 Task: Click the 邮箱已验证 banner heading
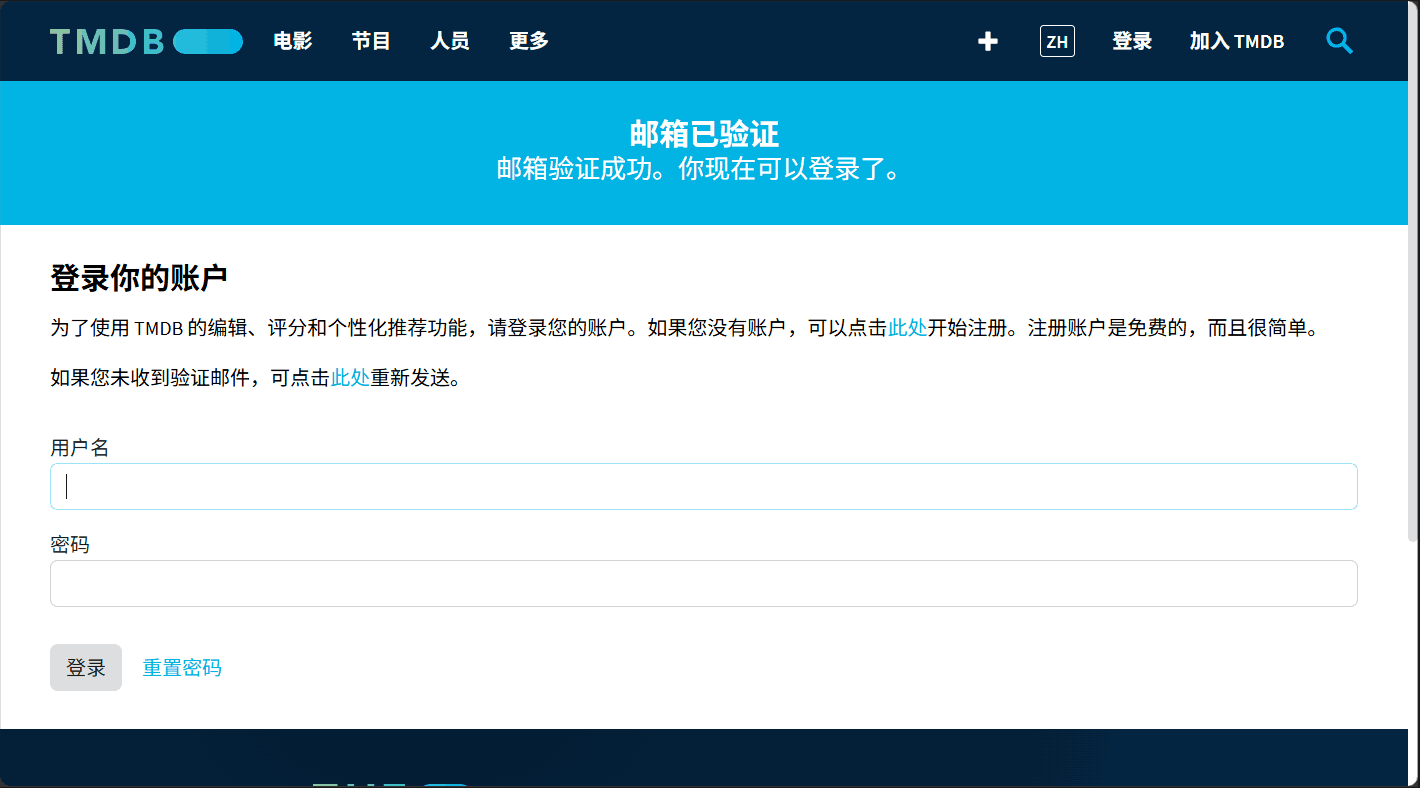pos(704,134)
